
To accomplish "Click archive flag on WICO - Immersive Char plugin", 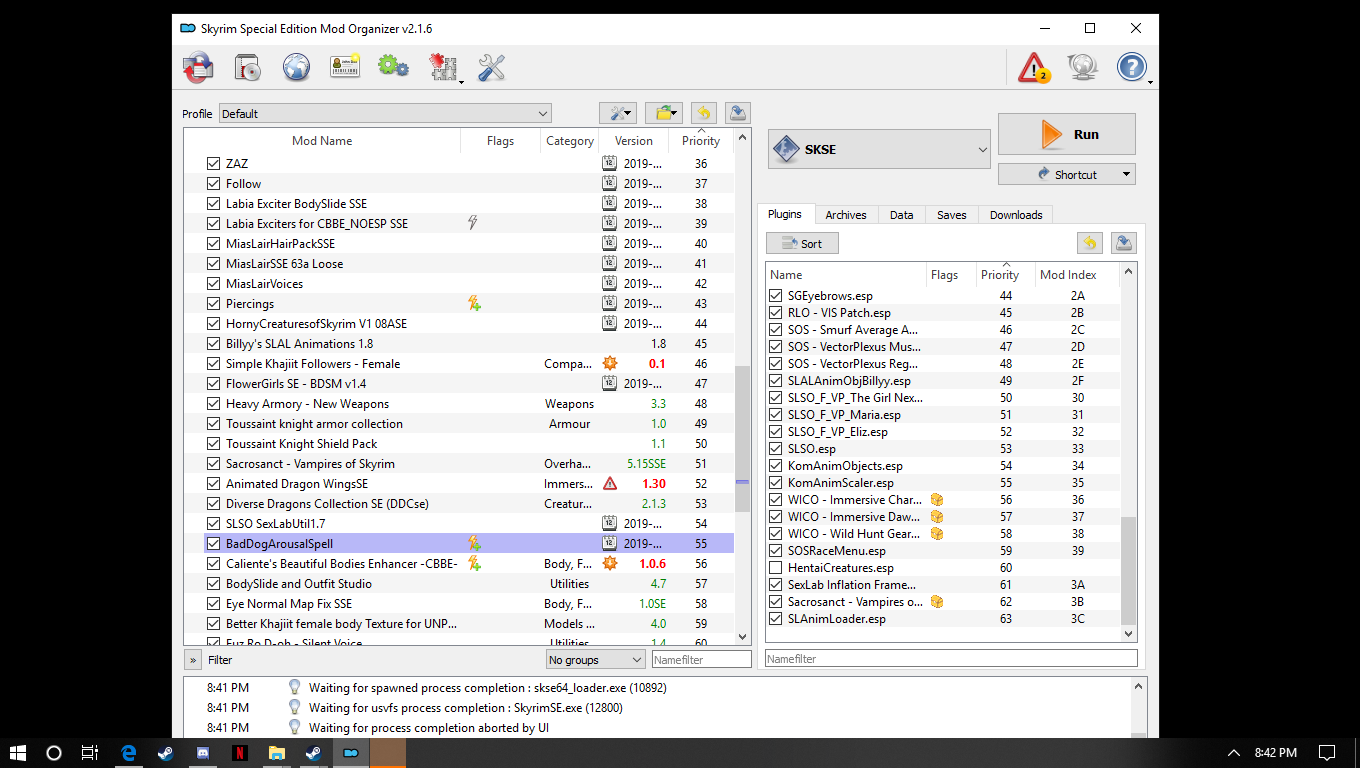I will pyautogui.click(x=937, y=500).
